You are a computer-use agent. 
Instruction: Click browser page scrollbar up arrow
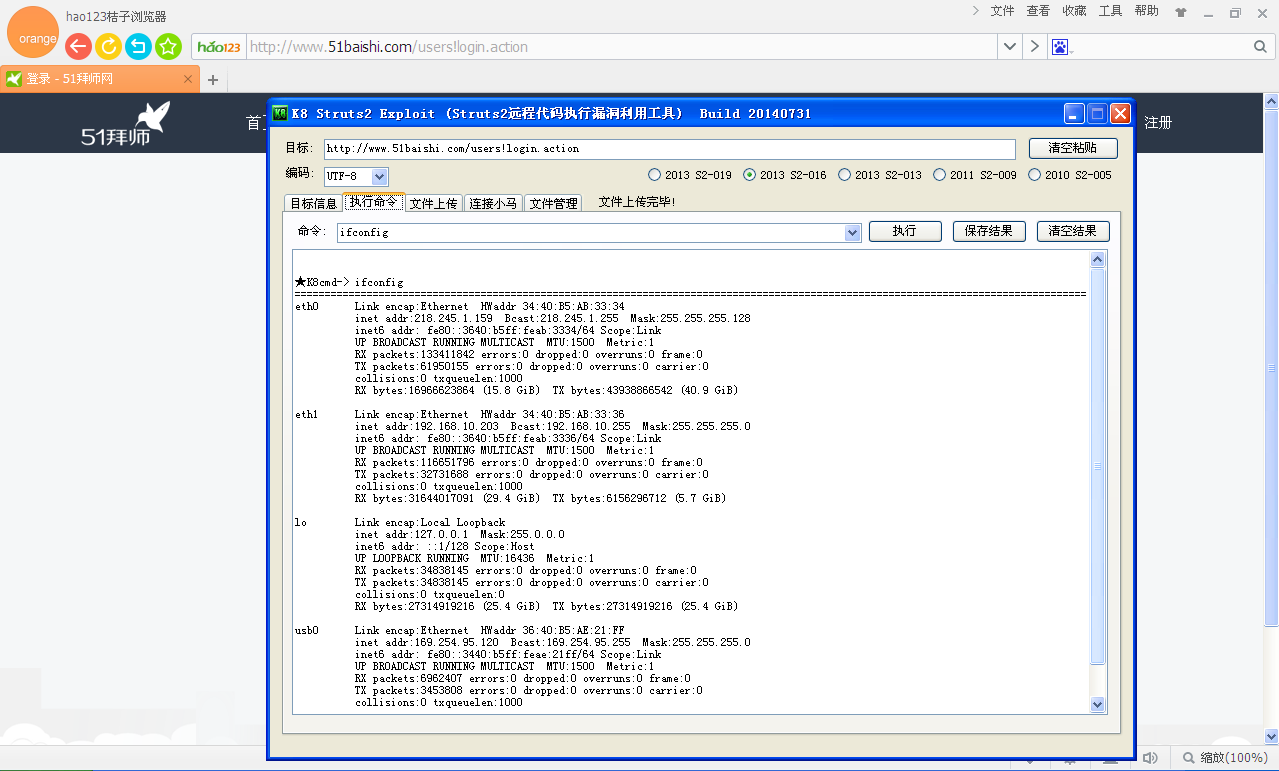pos(1271,101)
